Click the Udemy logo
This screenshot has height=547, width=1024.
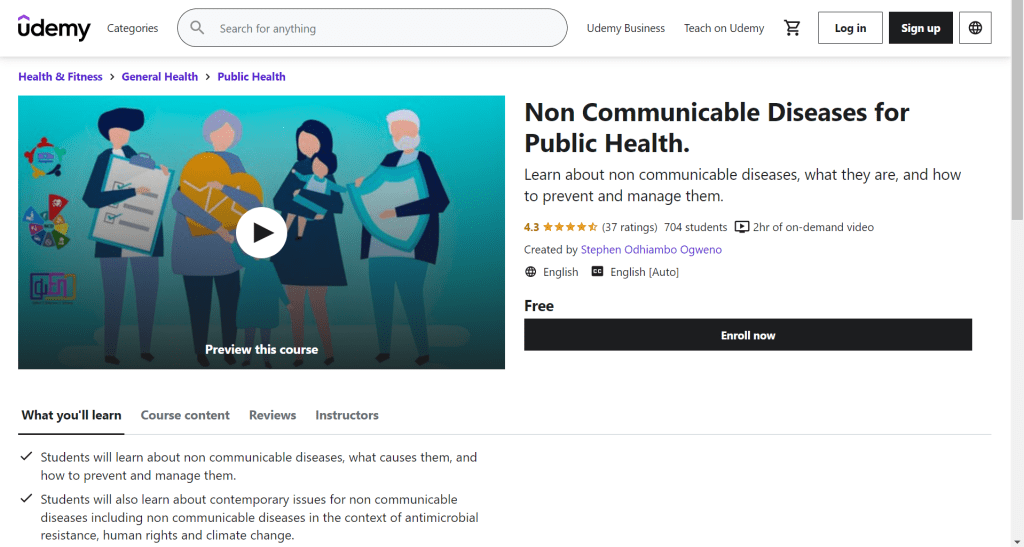pos(54,28)
